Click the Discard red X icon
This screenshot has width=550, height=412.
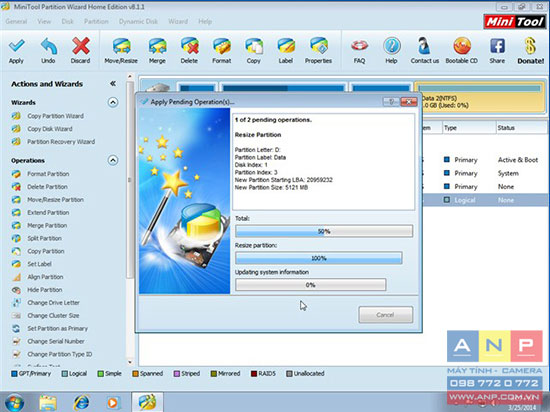(81, 46)
